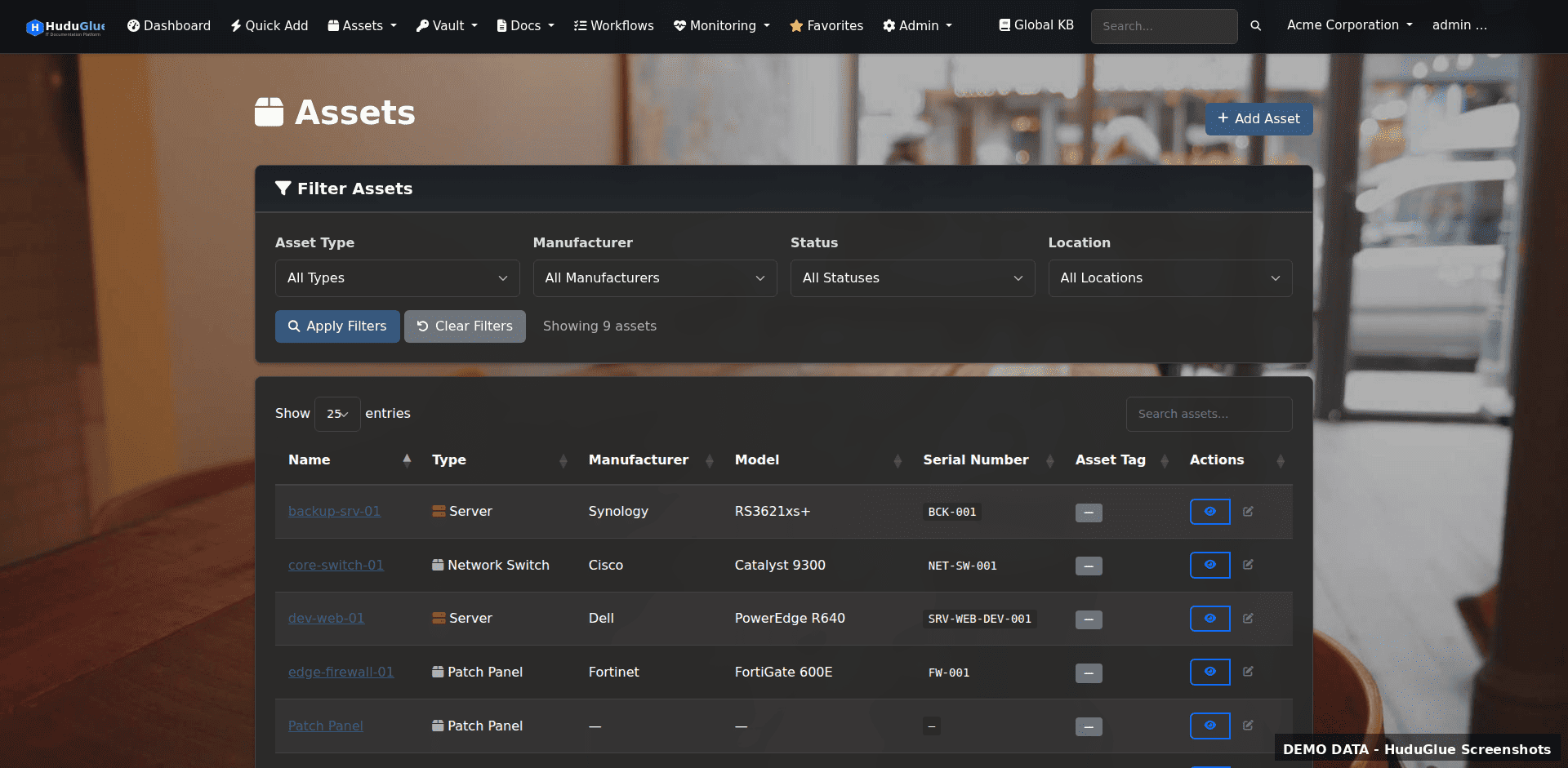Sort the table by Serial Number column
The height and width of the screenshot is (768, 1568).
tap(975, 459)
